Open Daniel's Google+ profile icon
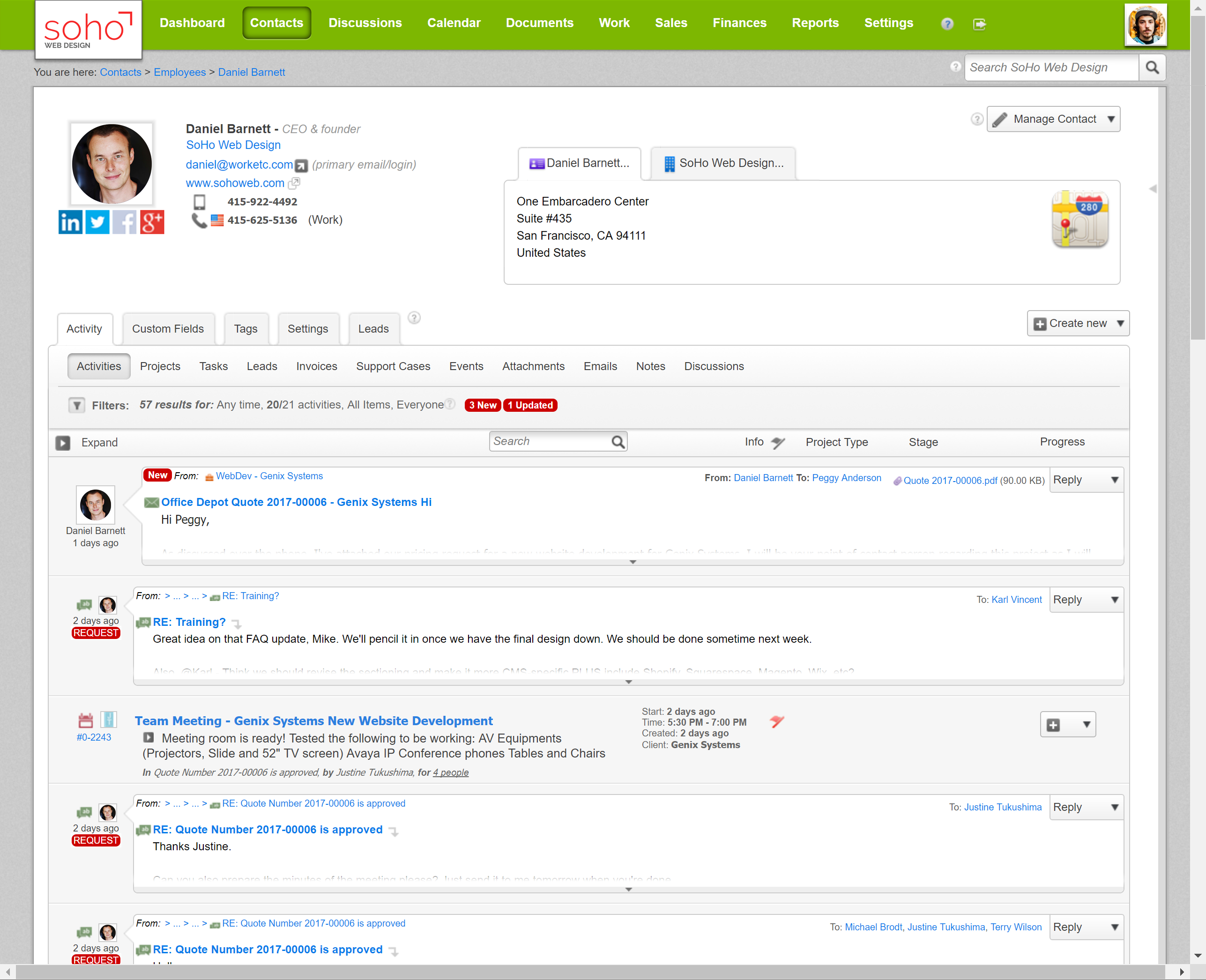1206x980 pixels. (152, 222)
